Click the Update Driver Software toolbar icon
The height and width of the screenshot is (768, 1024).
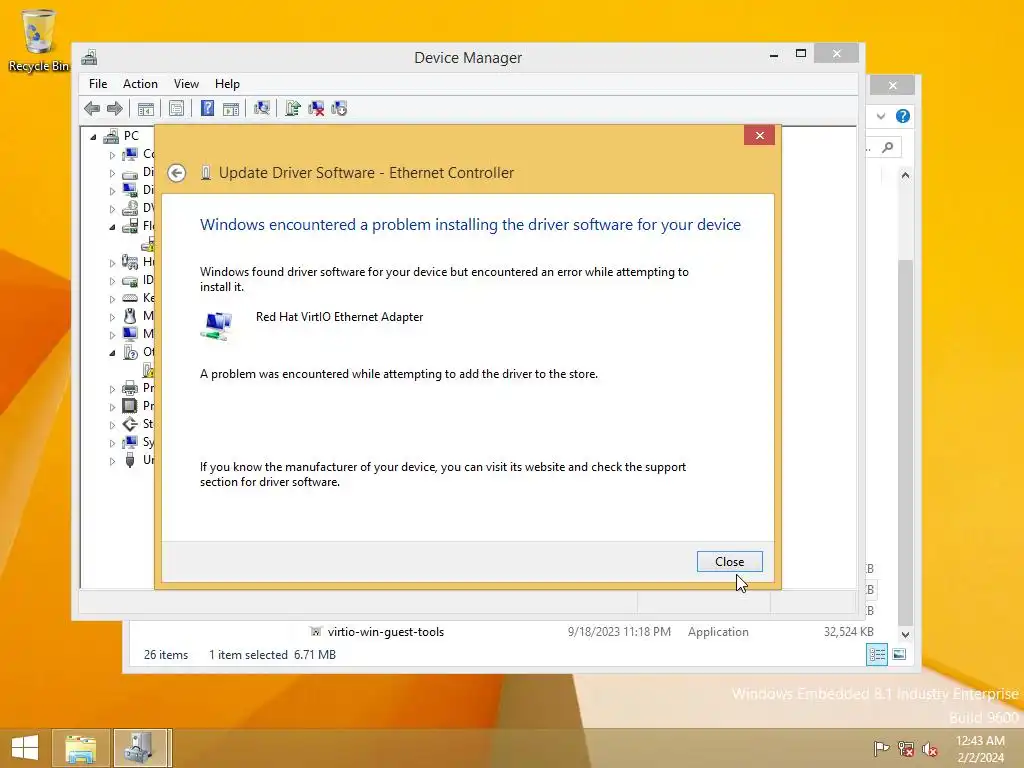(x=293, y=108)
